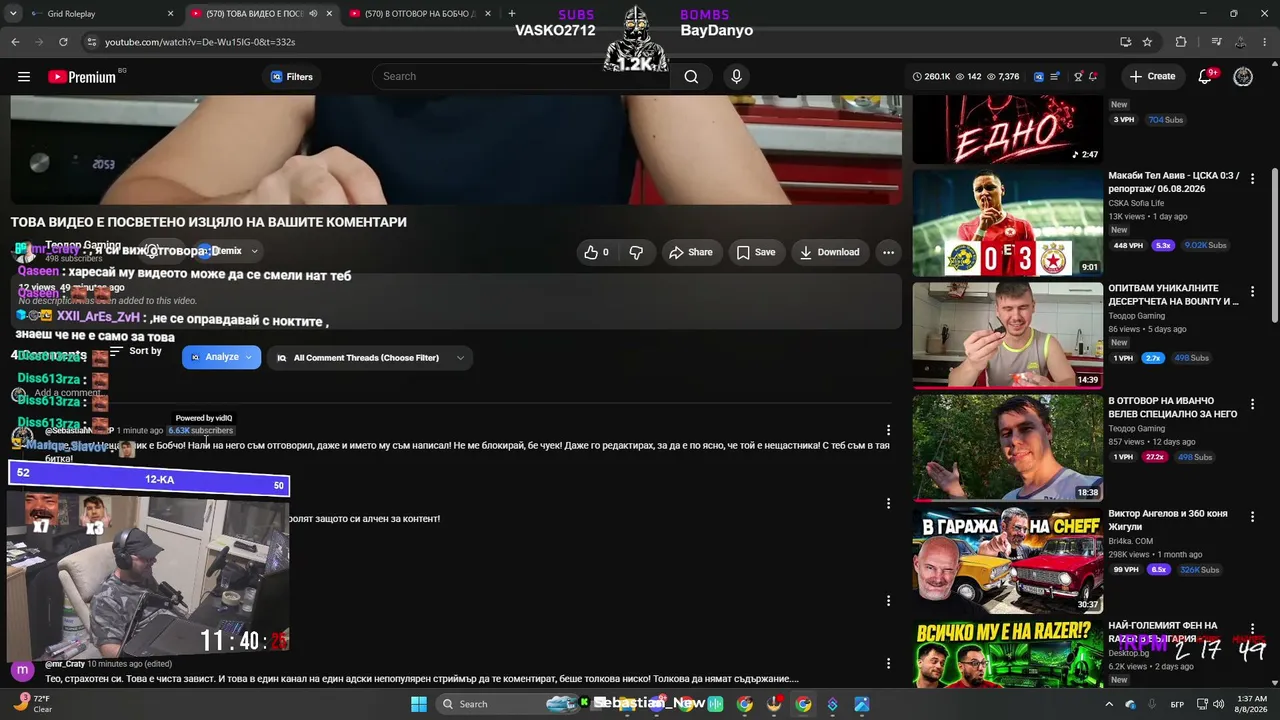
Task: Open the taskbar weather widget
Action: (x=33, y=704)
